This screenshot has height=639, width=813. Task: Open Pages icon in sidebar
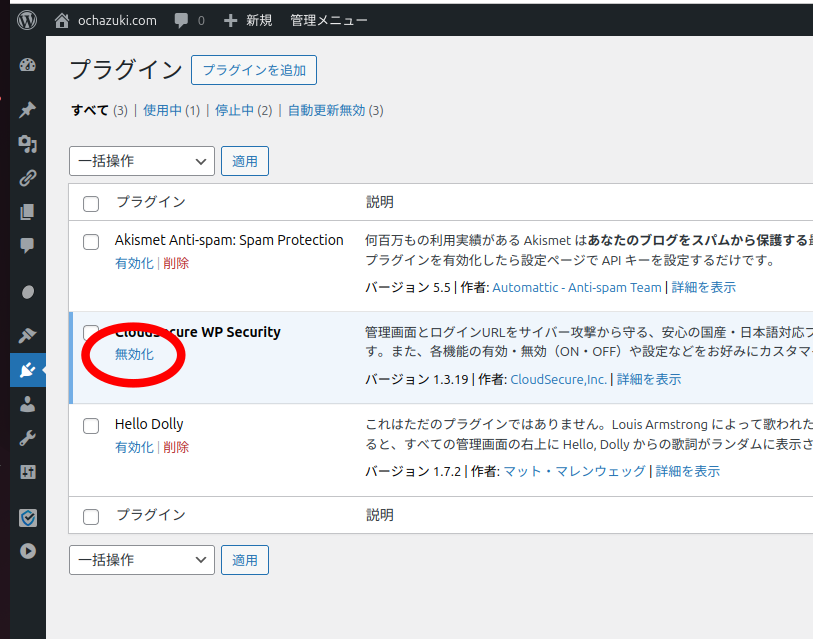28,212
